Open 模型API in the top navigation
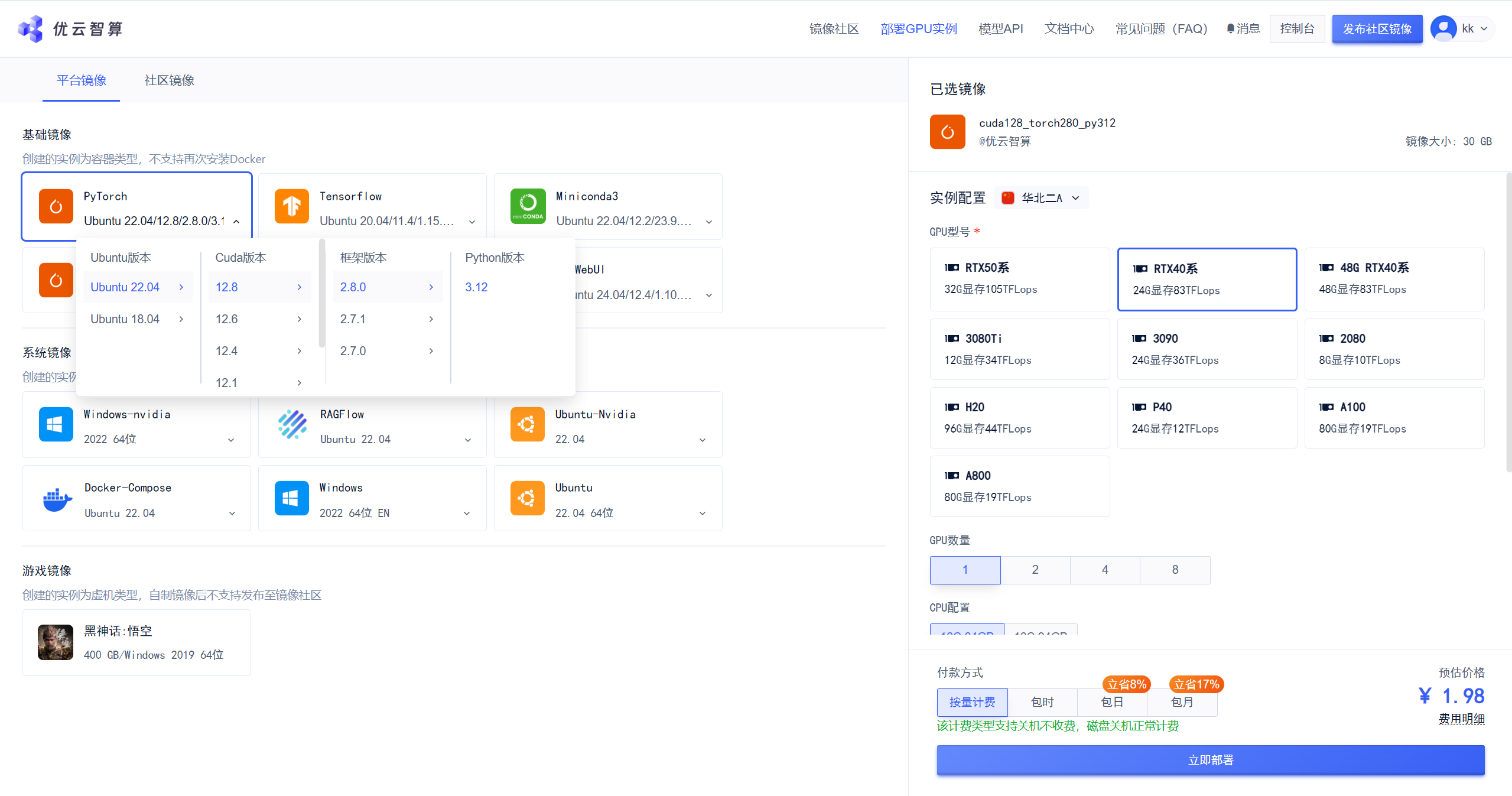 [1000, 28]
